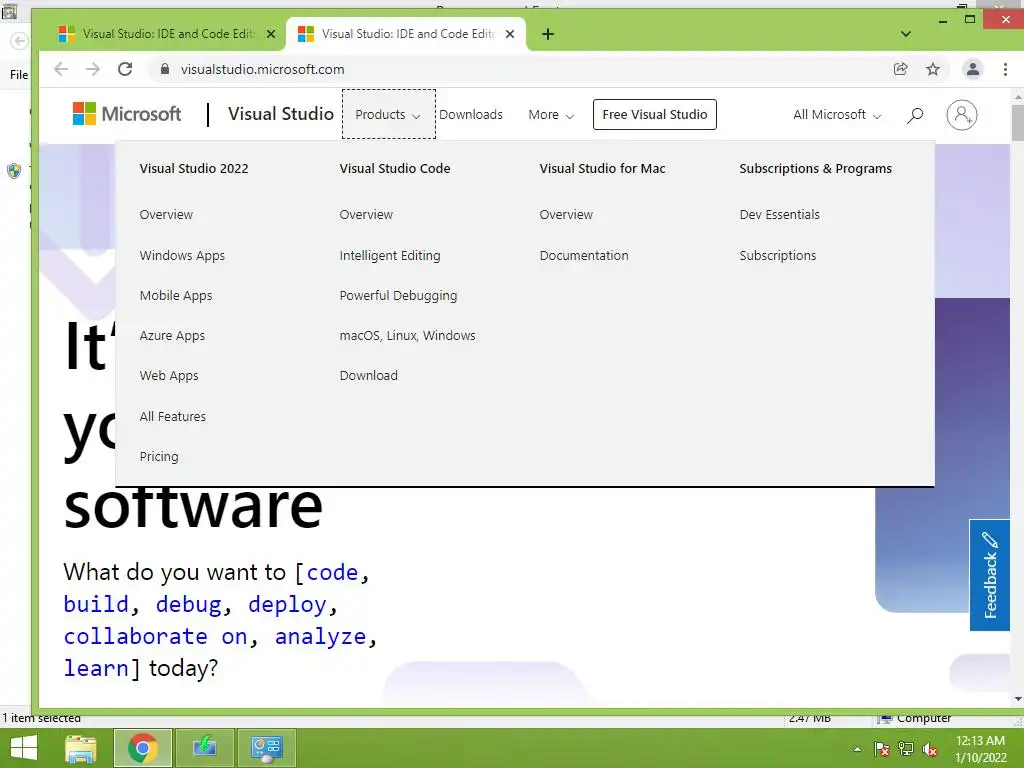The image size is (1024, 768).
Task: Close the first Visual Studio tab
Action: click(x=271, y=34)
